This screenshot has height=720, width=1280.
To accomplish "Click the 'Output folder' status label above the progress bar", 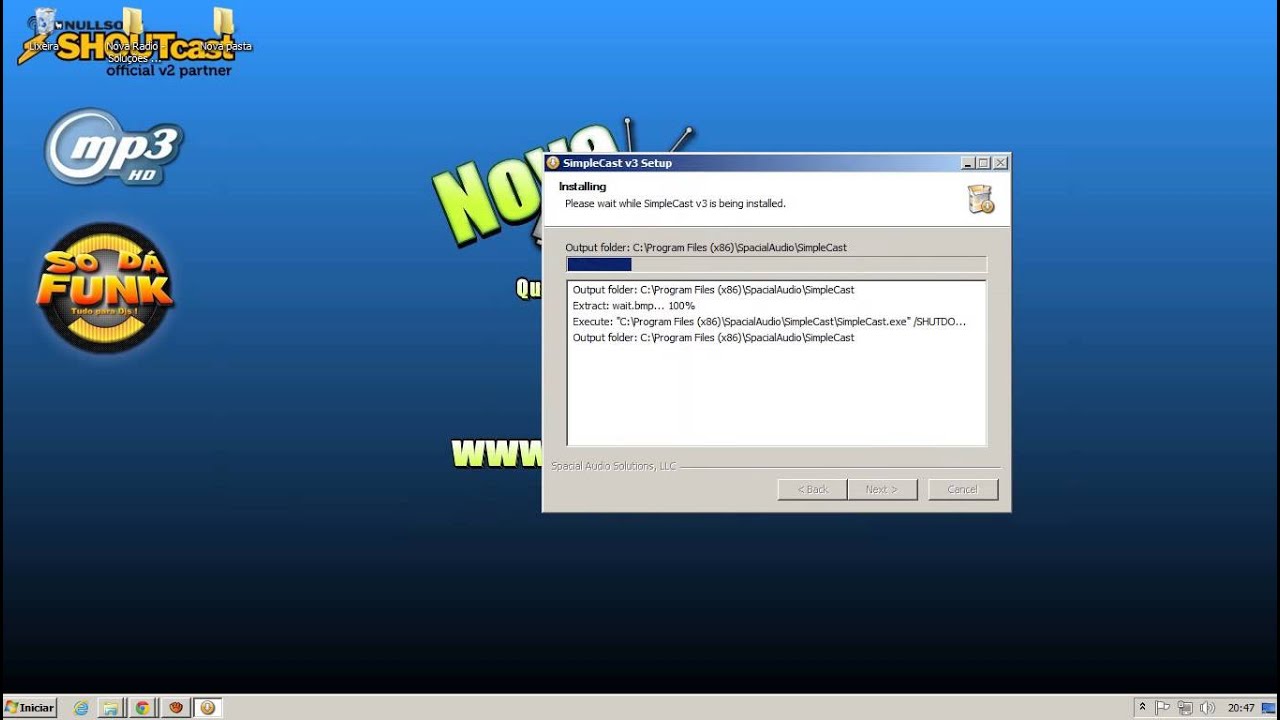I will click(706, 247).
